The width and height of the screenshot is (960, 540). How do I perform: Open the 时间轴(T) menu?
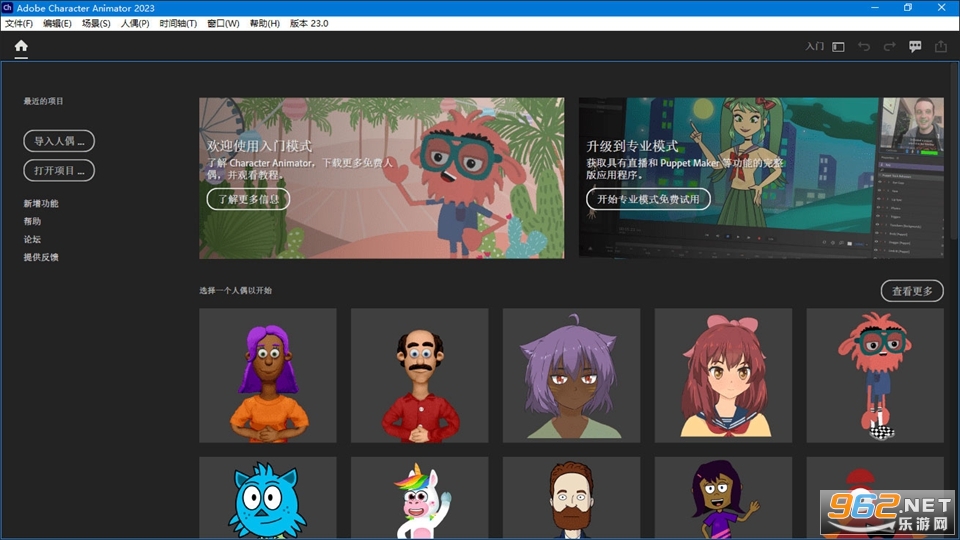[178, 23]
